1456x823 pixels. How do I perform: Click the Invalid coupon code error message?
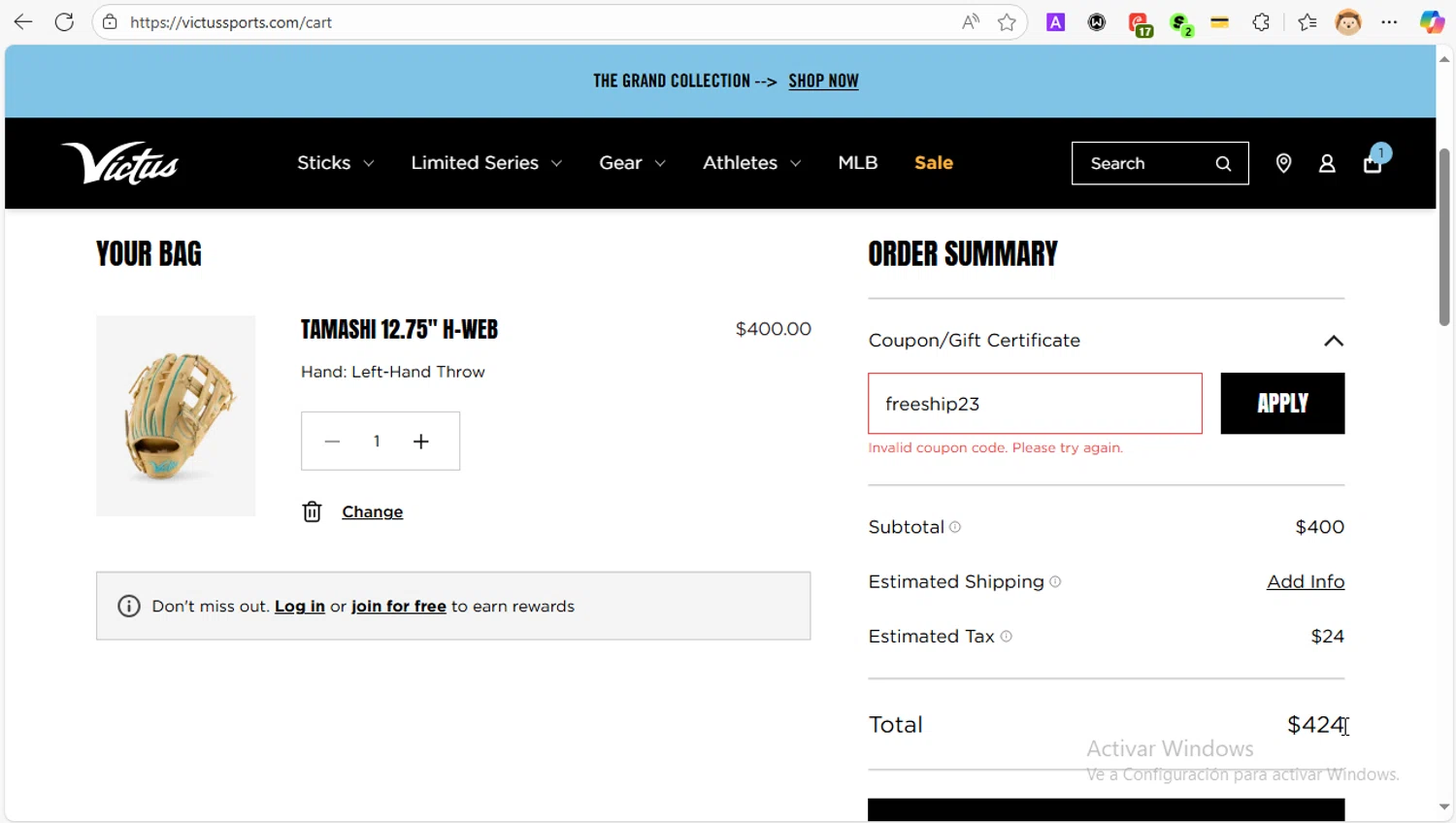995,447
